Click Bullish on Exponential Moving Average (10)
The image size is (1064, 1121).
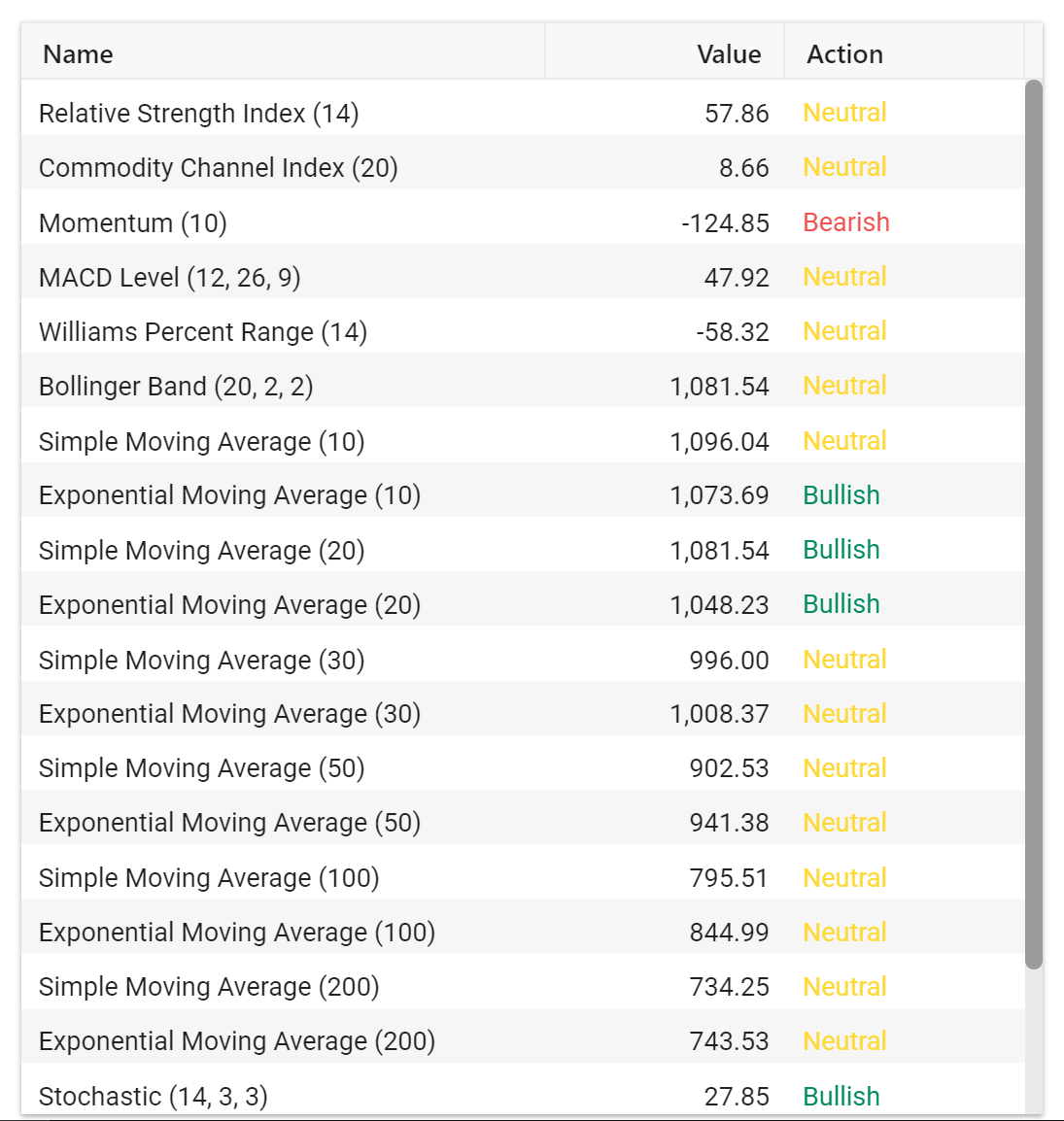click(841, 495)
